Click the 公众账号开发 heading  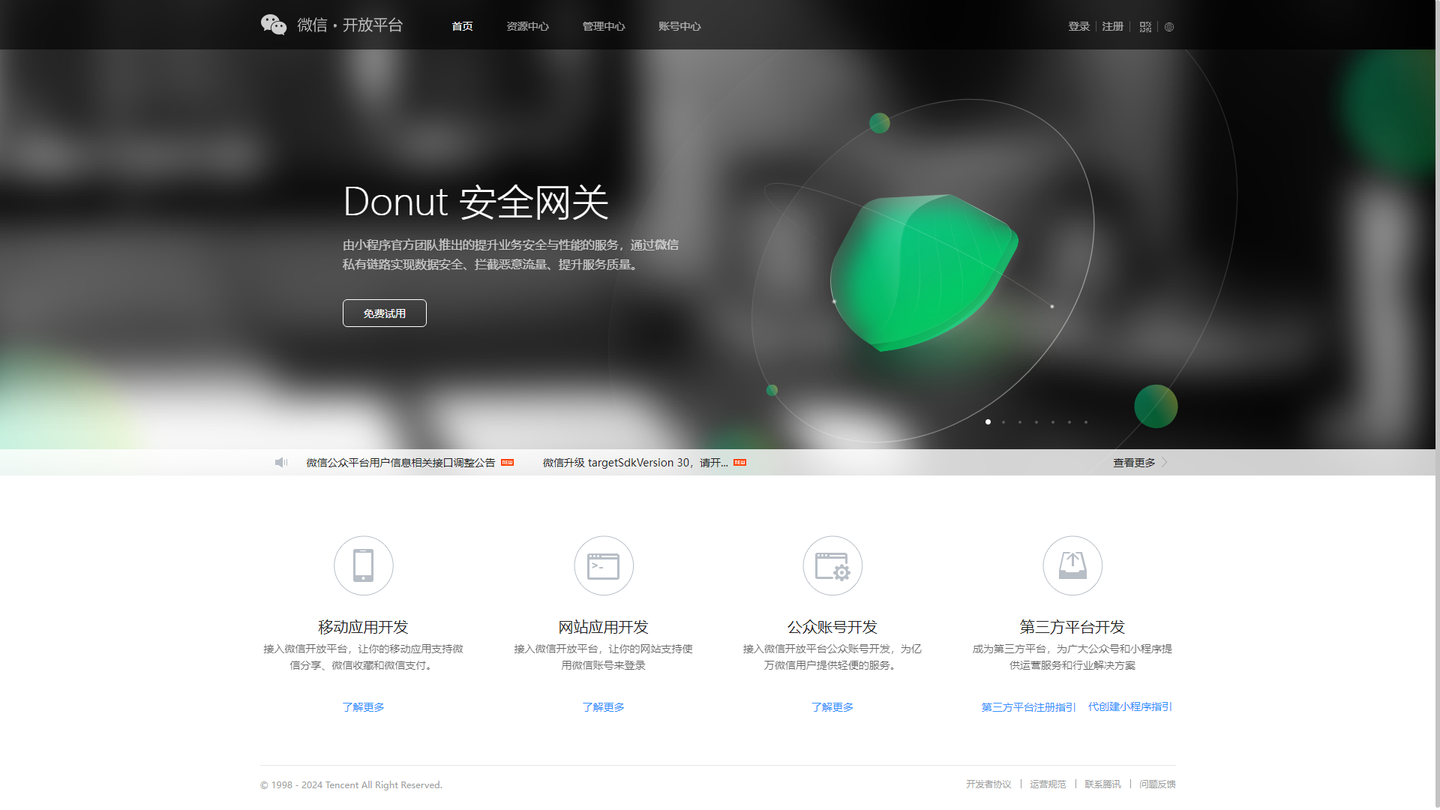coord(832,627)
